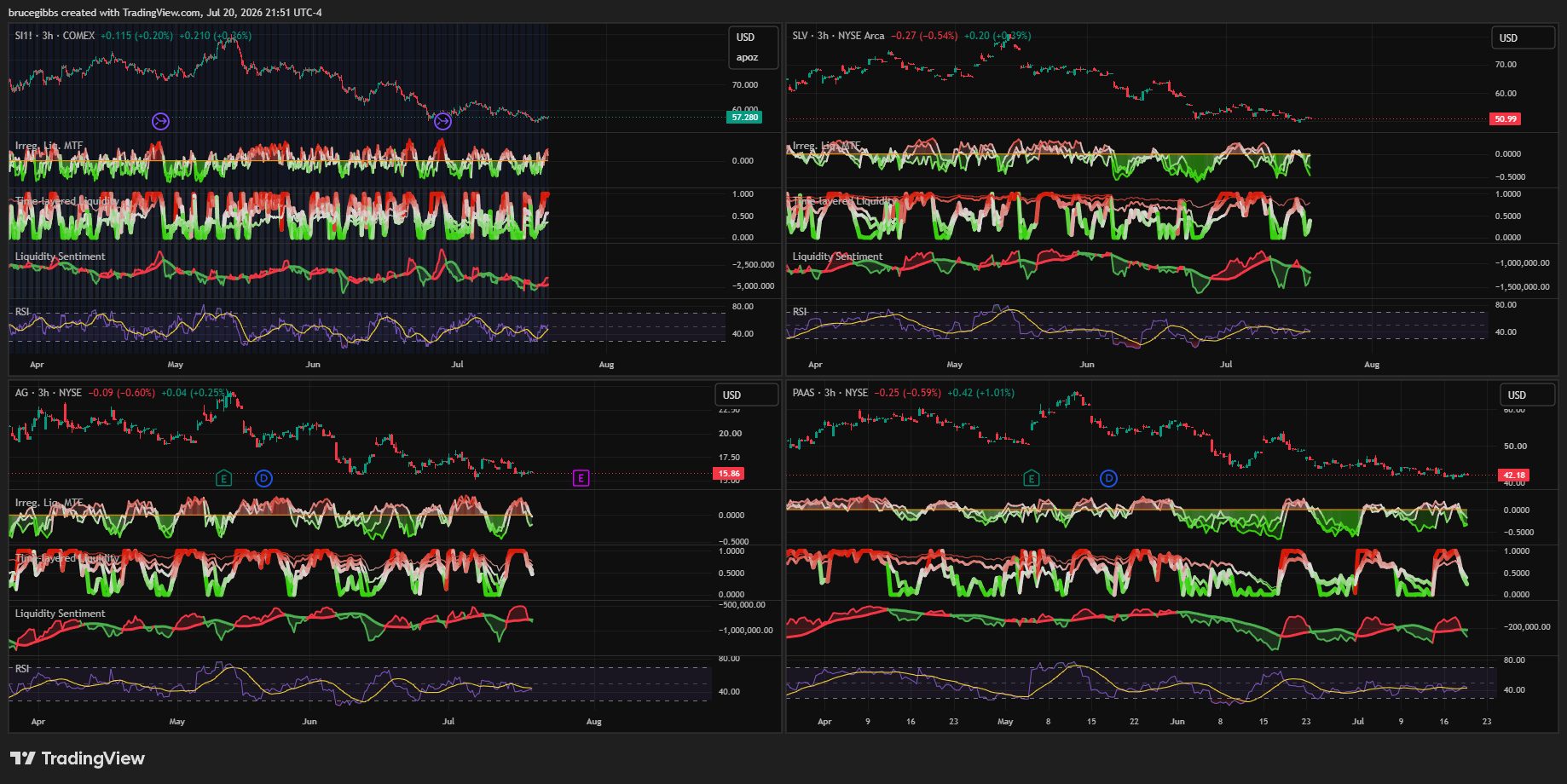Click the brucegibbs created with TradingView.com header text

(x=165, y=13)
